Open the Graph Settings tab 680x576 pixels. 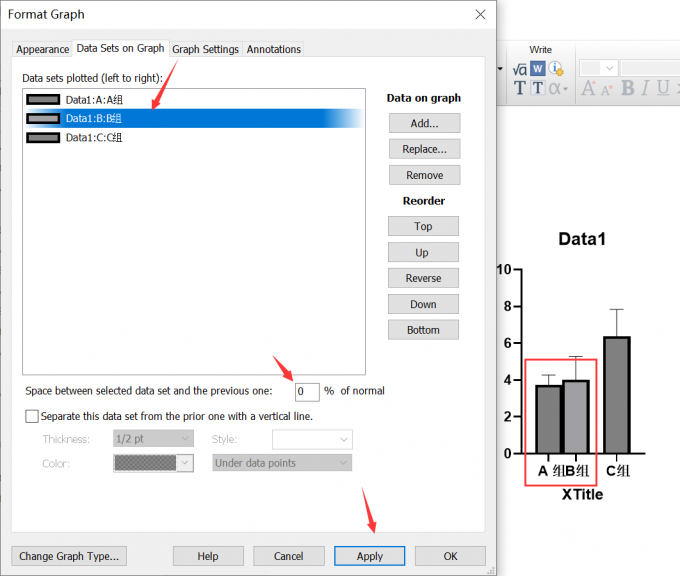pyautogui.click(x=205, y=49)
